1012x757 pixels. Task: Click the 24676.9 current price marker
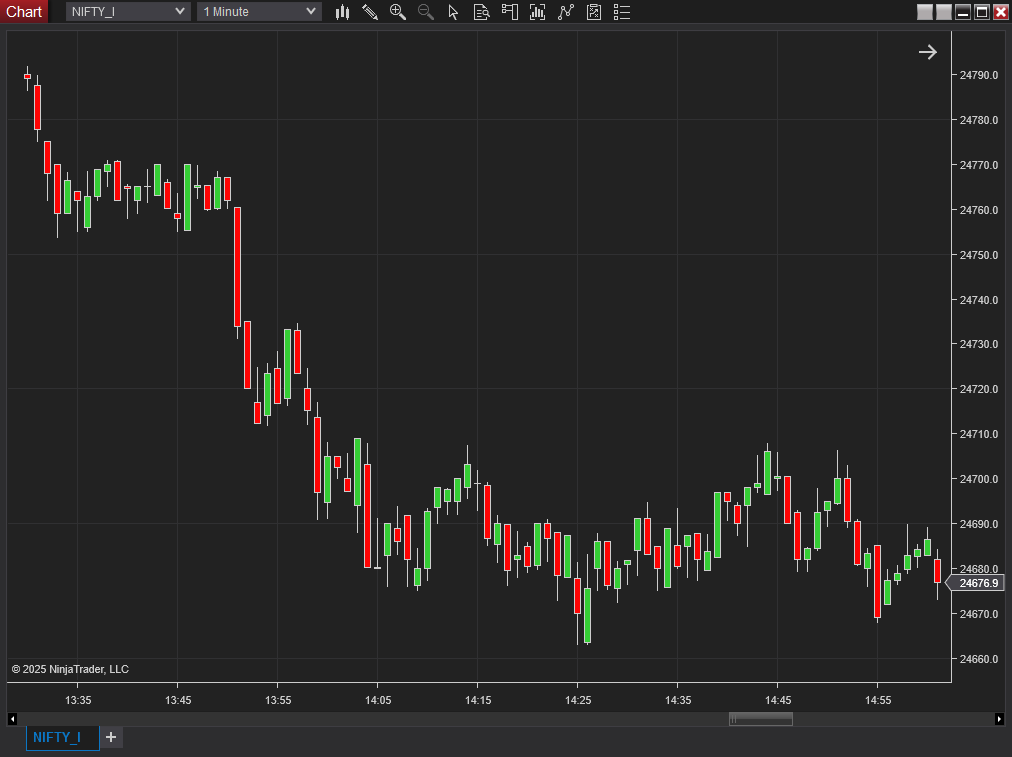coord(976,582)
